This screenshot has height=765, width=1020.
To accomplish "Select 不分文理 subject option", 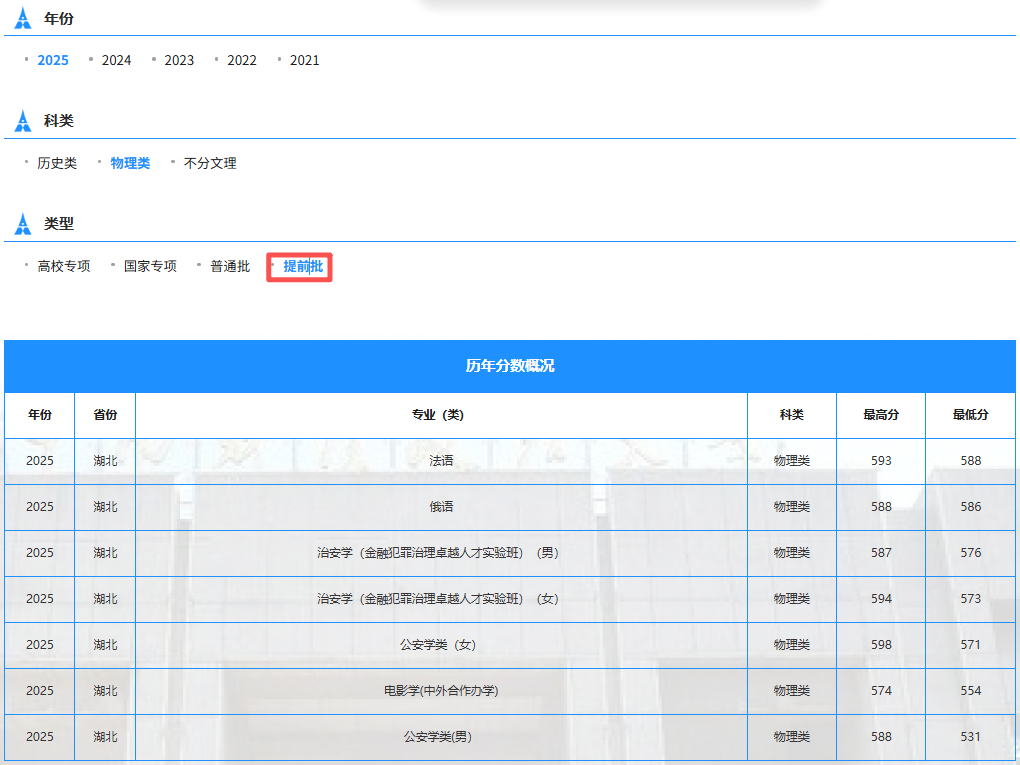I will point(210,163).
